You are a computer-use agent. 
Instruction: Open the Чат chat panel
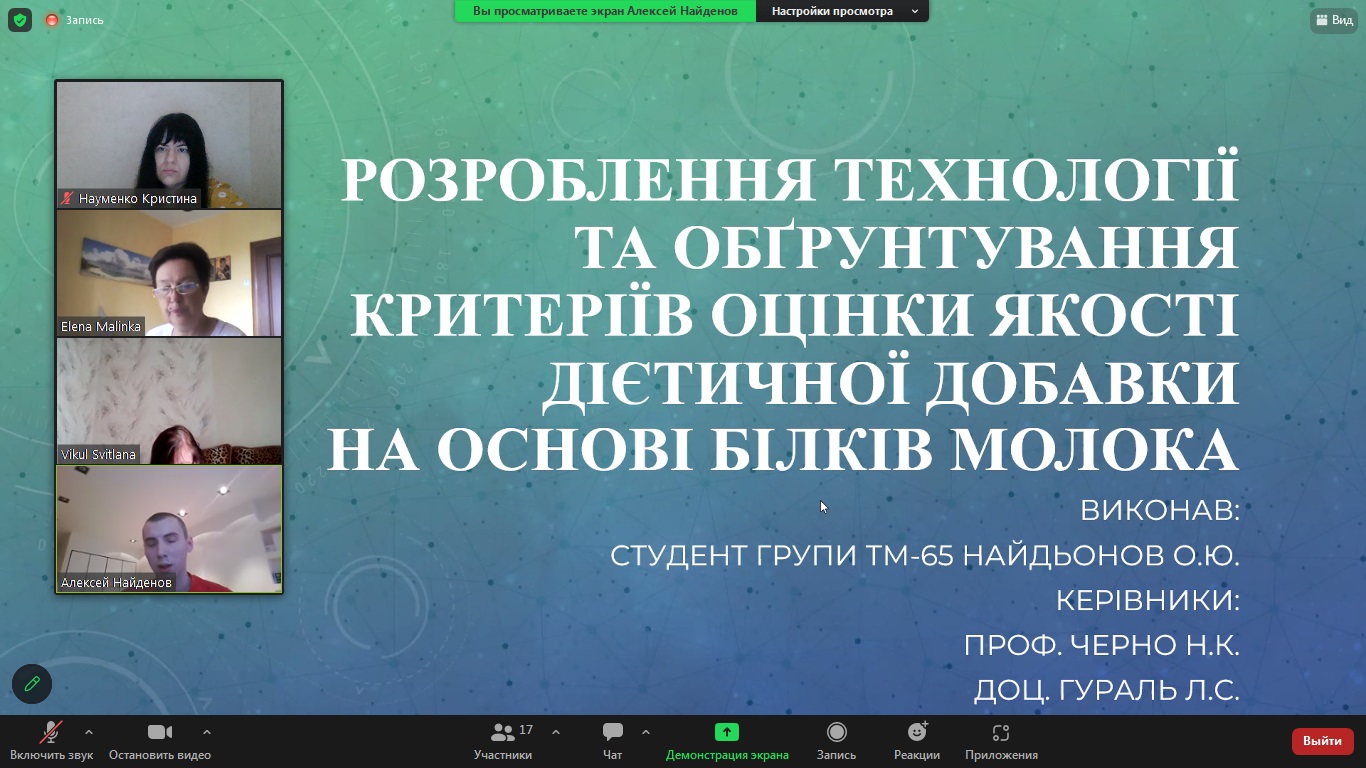point(613,742)
